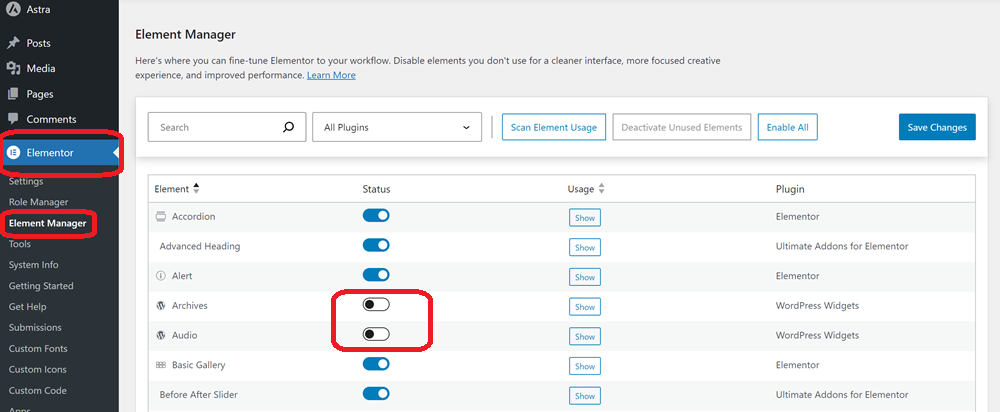Show usage for Accordion
Screen dimensions: 1000x412
coord(585,217)
